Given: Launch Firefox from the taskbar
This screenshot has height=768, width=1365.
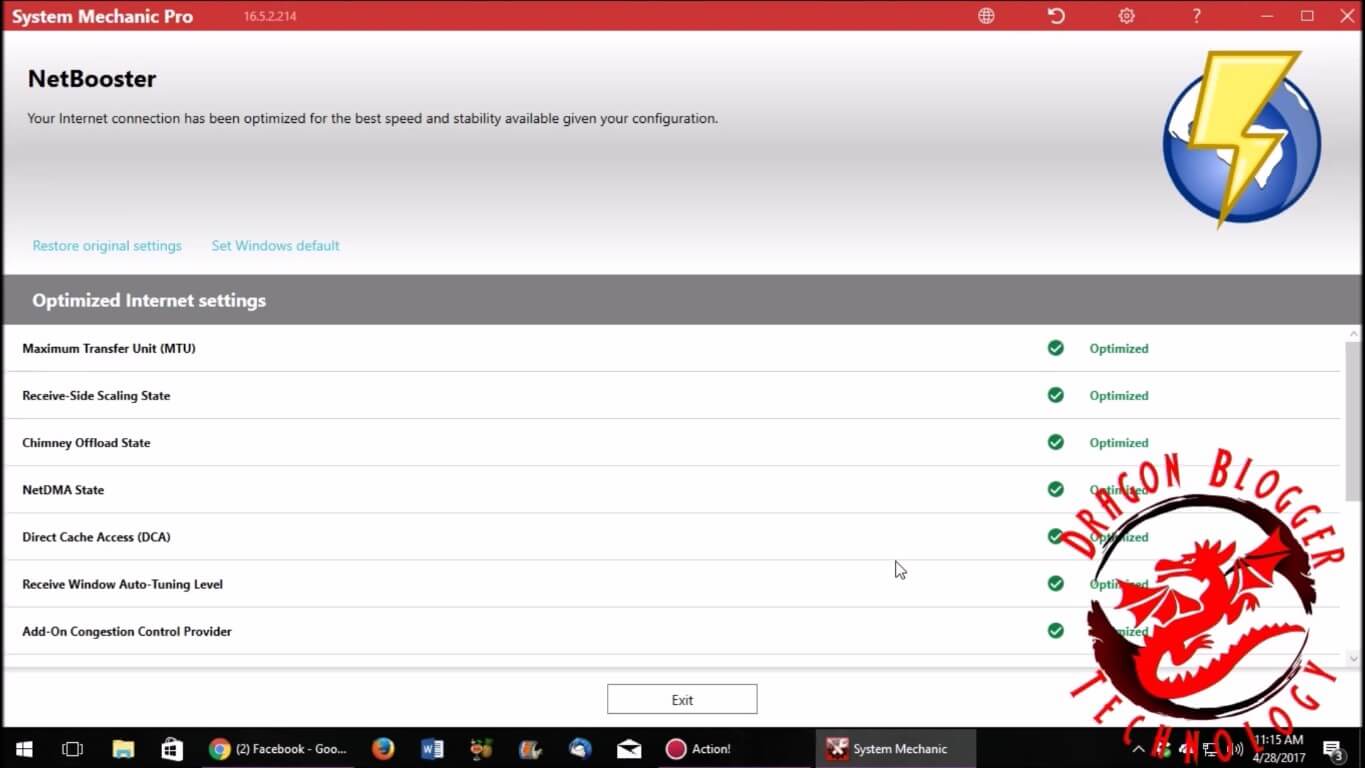Looking at the screenshot, I should pyautogui.click(x=382, y=749).
